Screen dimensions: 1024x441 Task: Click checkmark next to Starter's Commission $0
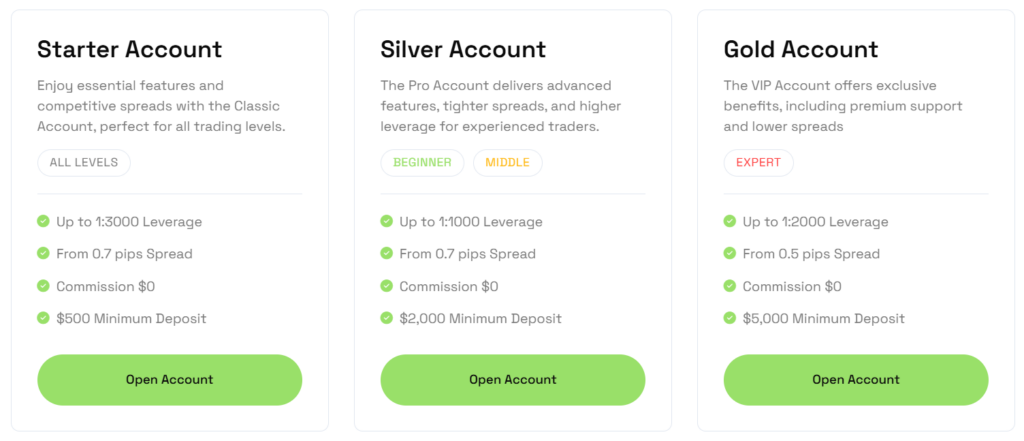click(43, 286)
